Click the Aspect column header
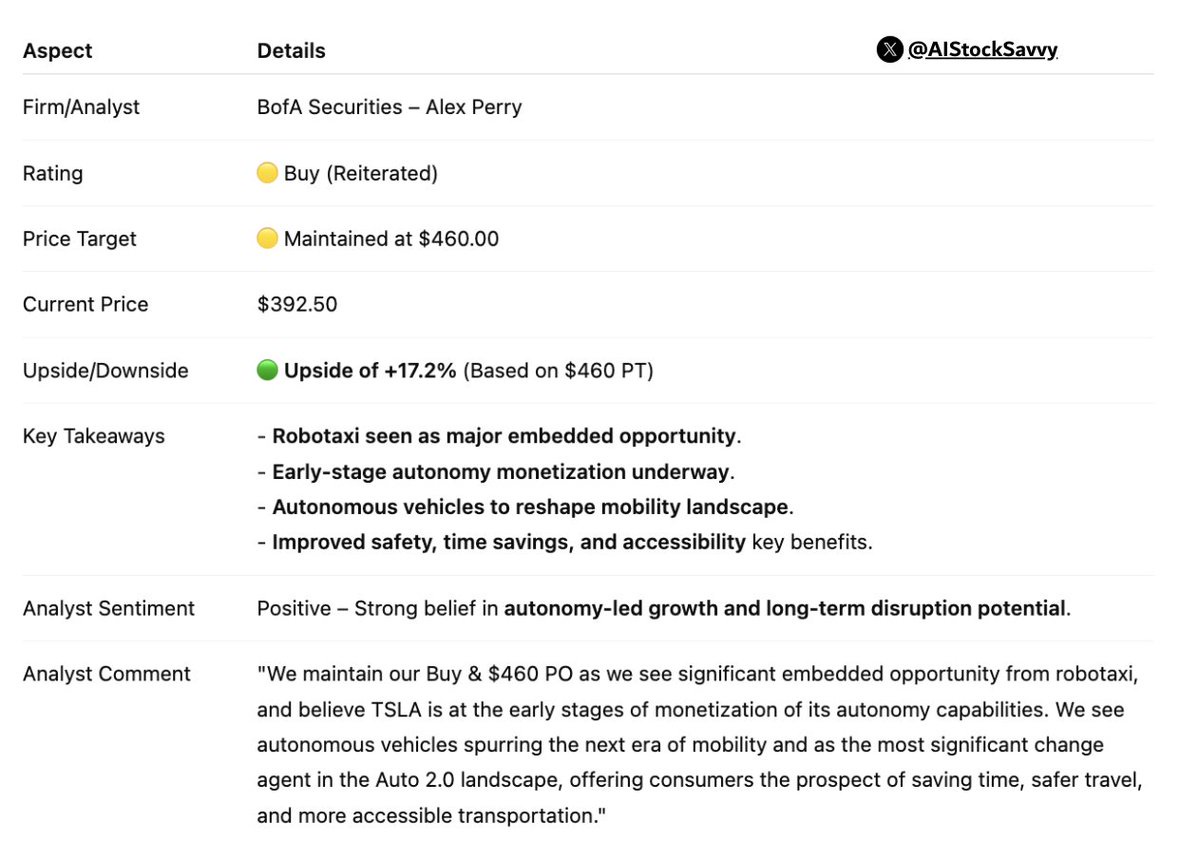 [55, 50]
